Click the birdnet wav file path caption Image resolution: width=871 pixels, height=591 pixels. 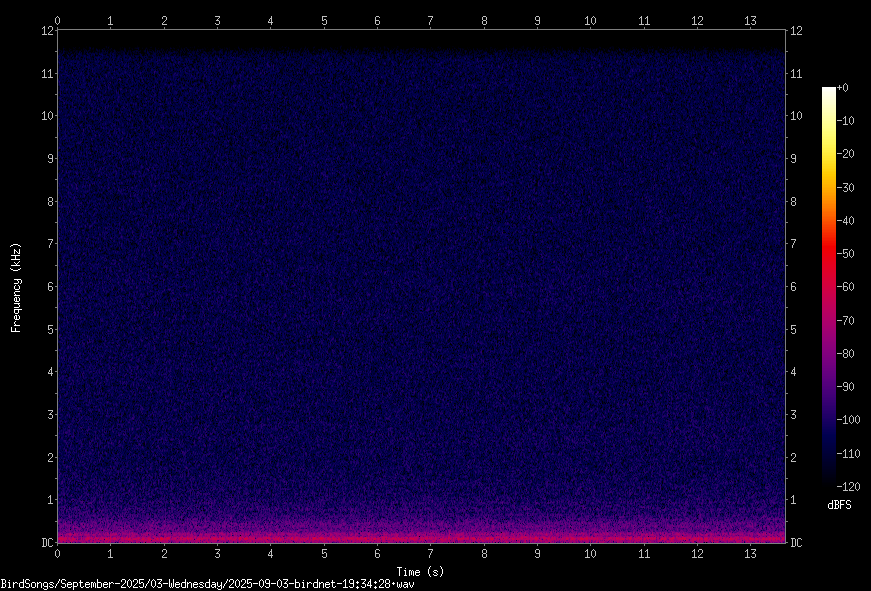[207, 584]
